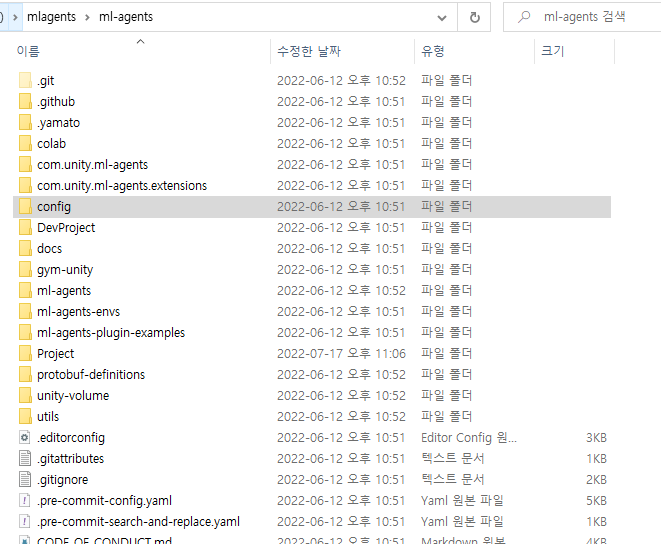Sort by the 수정한 날짜 column header

309,51
